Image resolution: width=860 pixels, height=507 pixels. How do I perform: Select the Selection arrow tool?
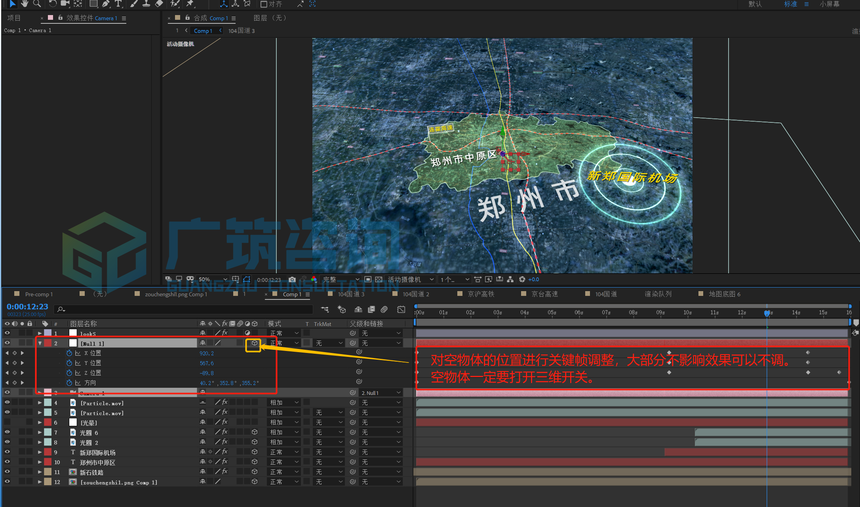click(x=12, y=3)
